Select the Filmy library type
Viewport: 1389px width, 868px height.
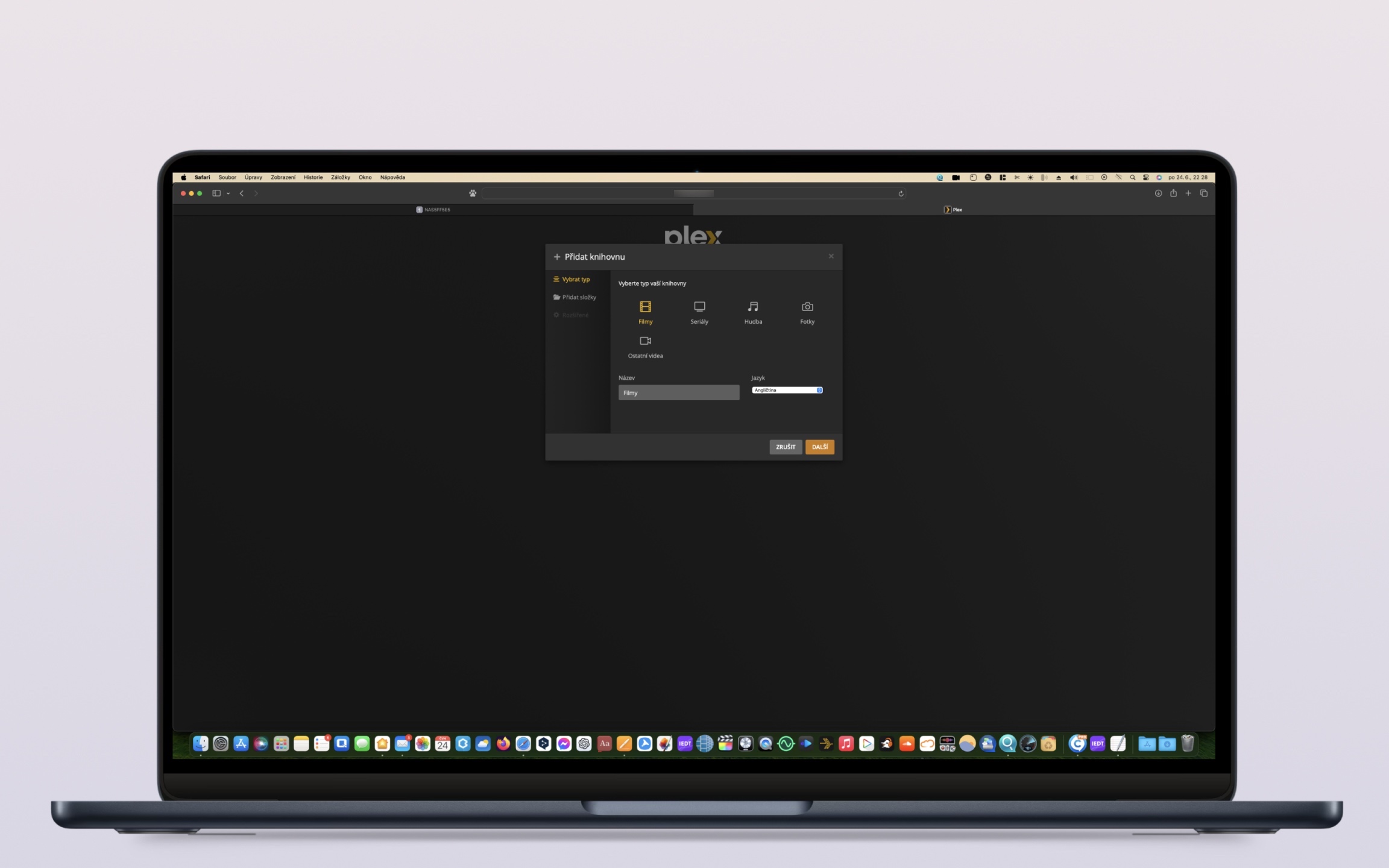645,311
